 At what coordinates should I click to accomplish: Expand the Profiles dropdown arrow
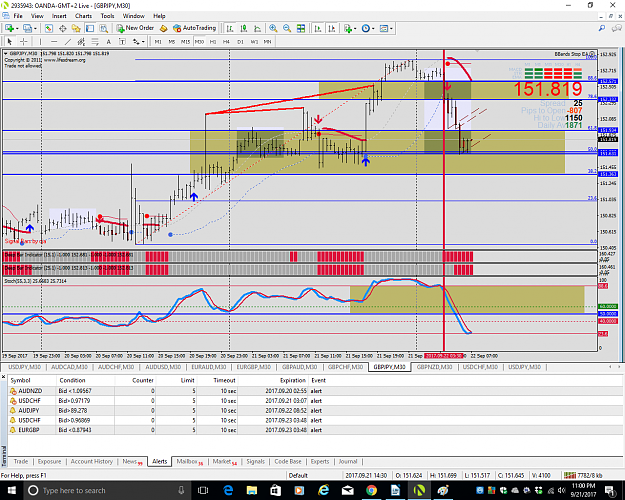coord(35,29)
